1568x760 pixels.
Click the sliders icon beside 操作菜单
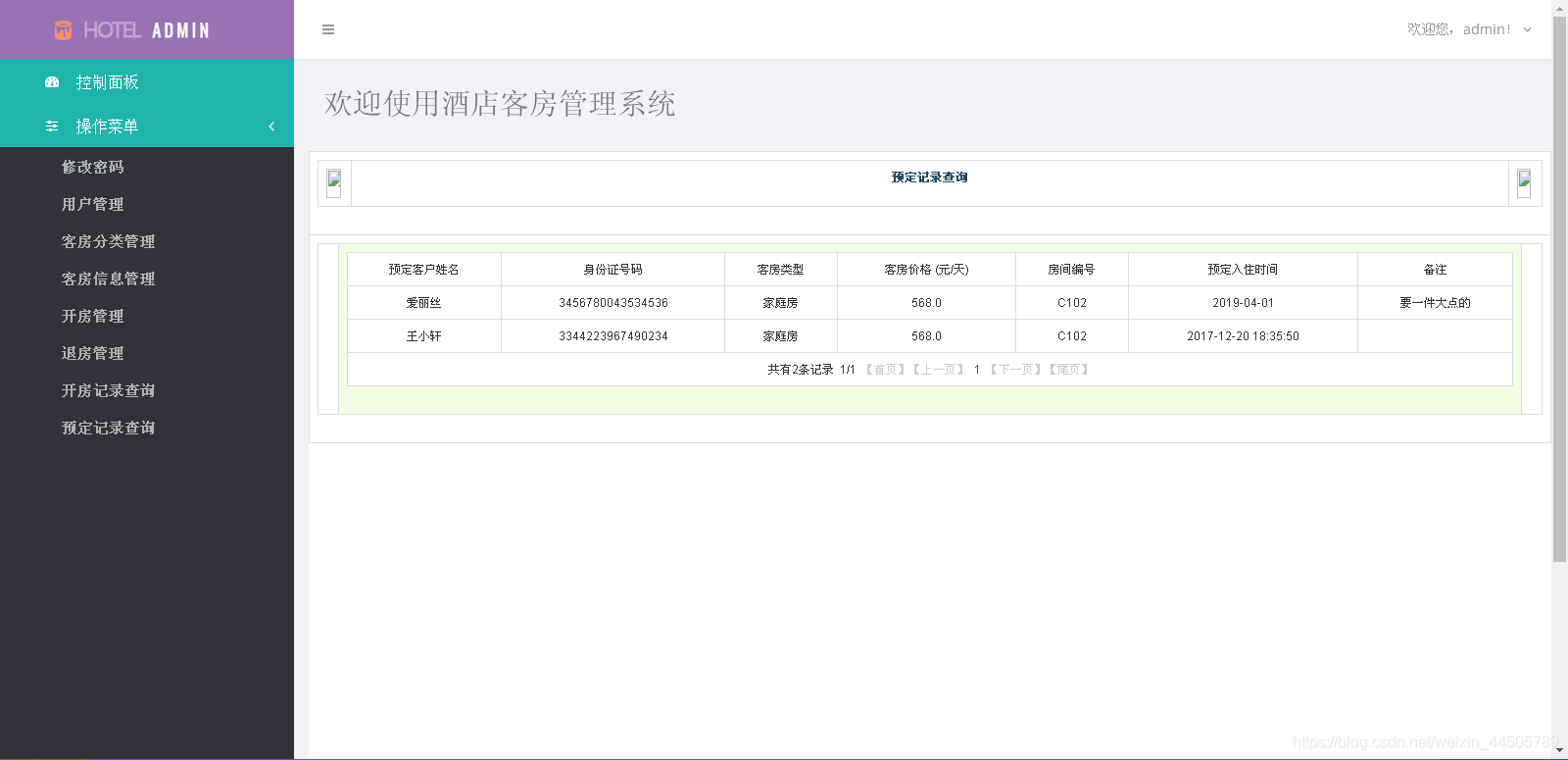coord(52,127)
